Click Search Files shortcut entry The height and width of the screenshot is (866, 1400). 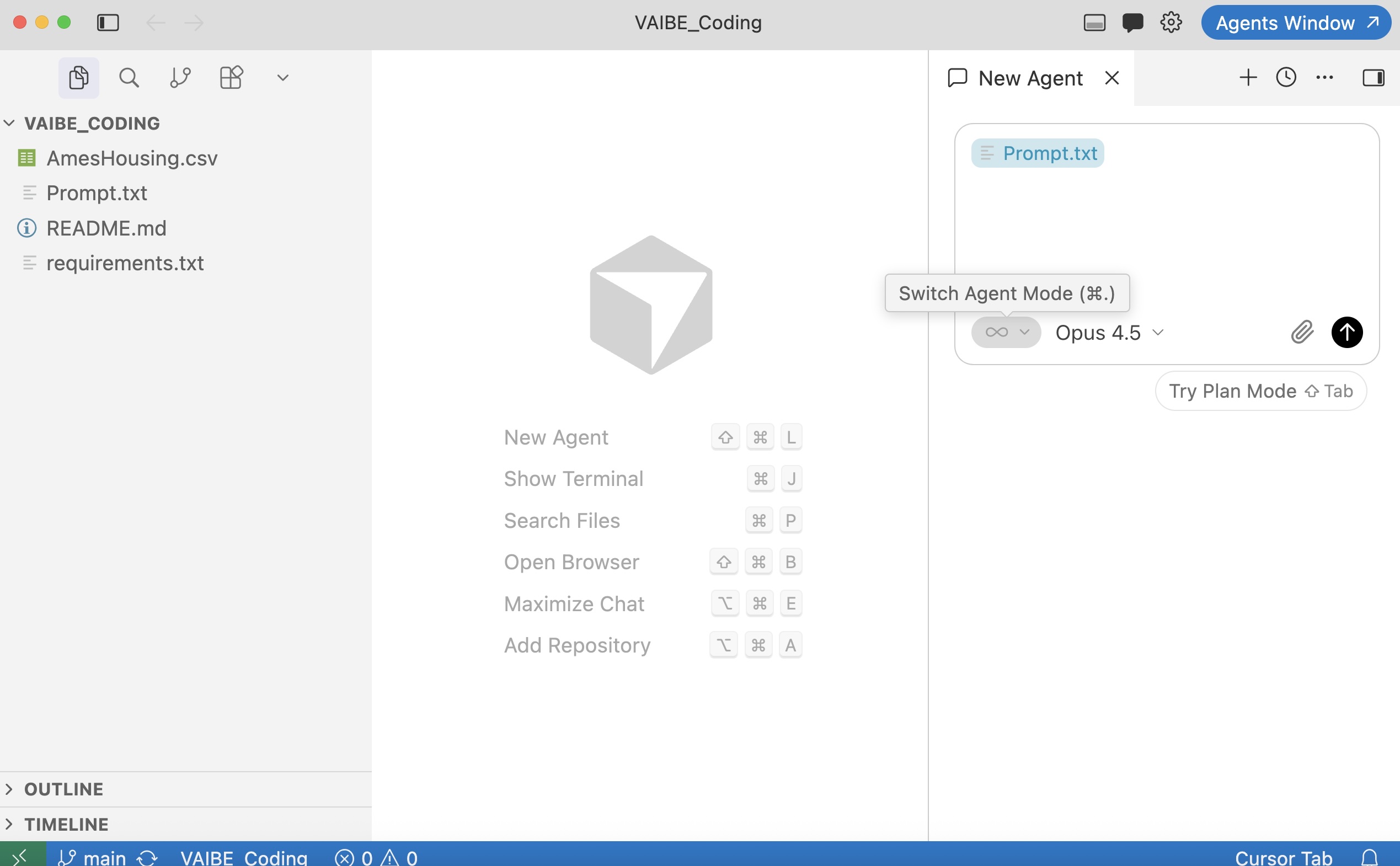pyautogui.click(x=653, y=521)
